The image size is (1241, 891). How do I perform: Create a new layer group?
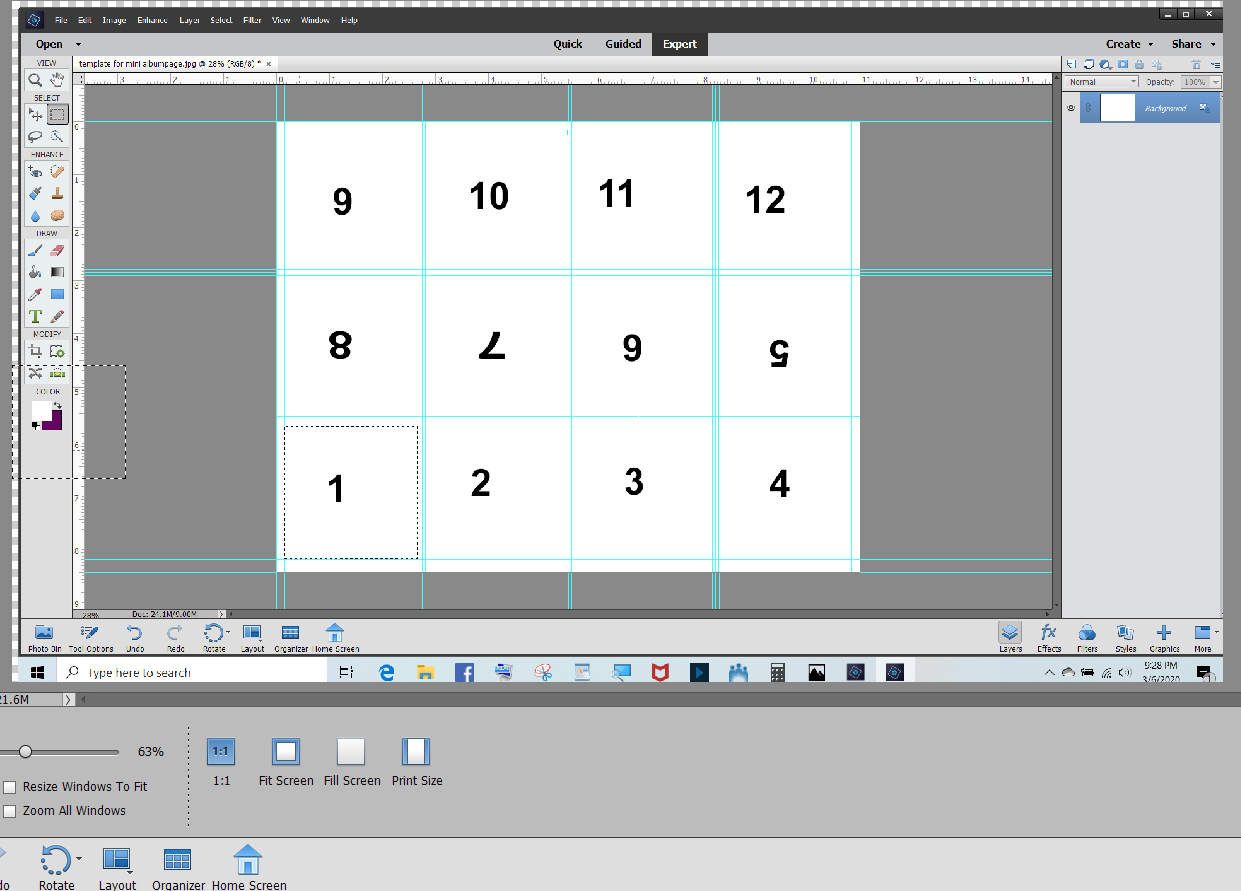1088,64
